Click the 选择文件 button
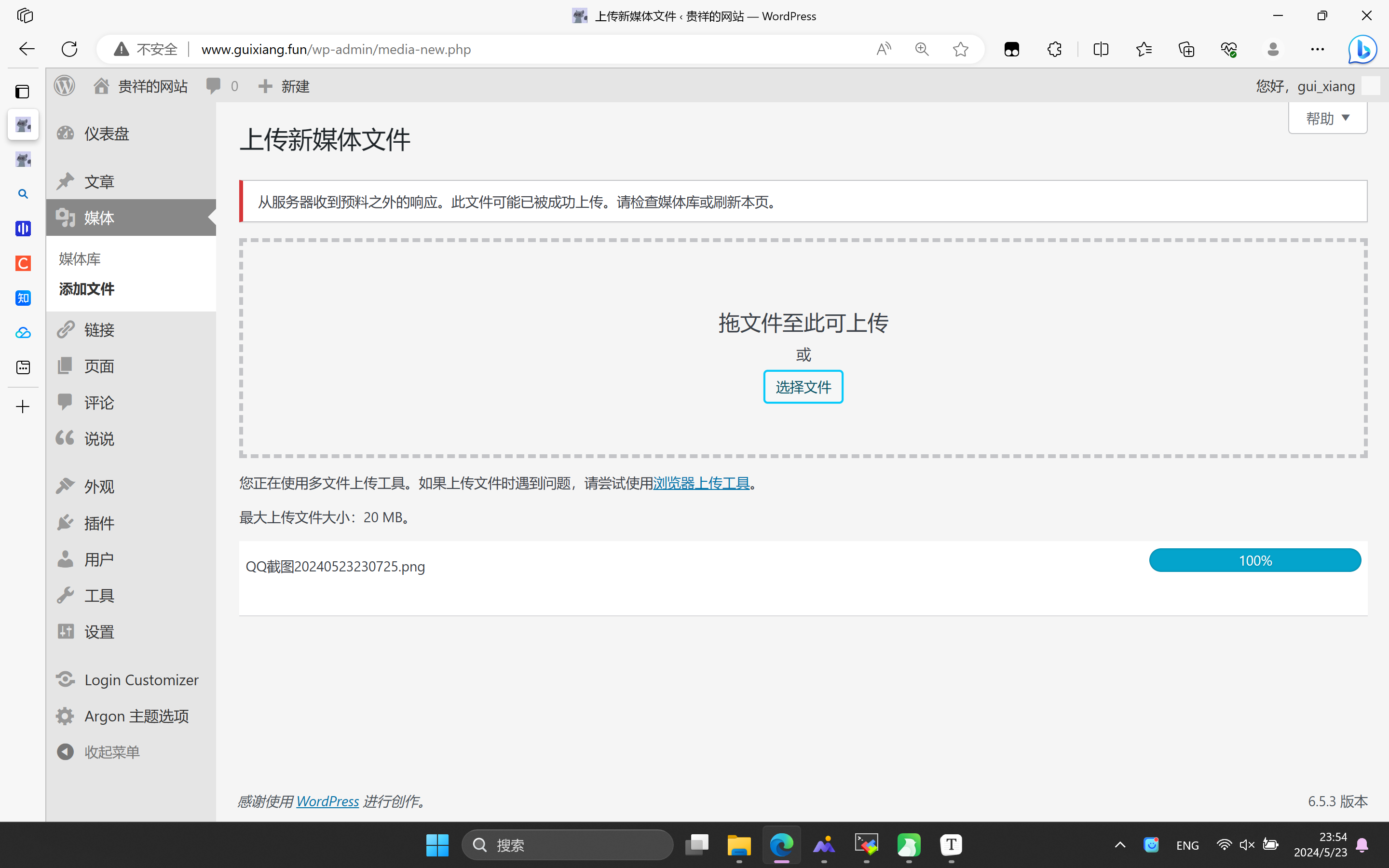Screen dimensions: 1389x868 pyautogui.click(x=803, y=387)
